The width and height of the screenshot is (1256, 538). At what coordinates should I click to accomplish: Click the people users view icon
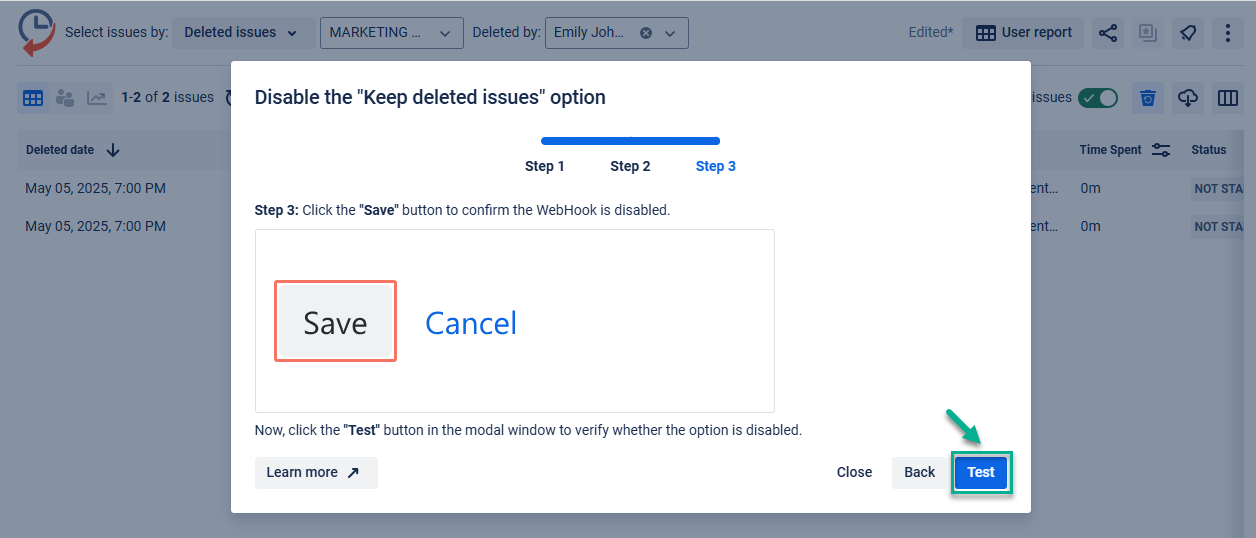(65, 98)
